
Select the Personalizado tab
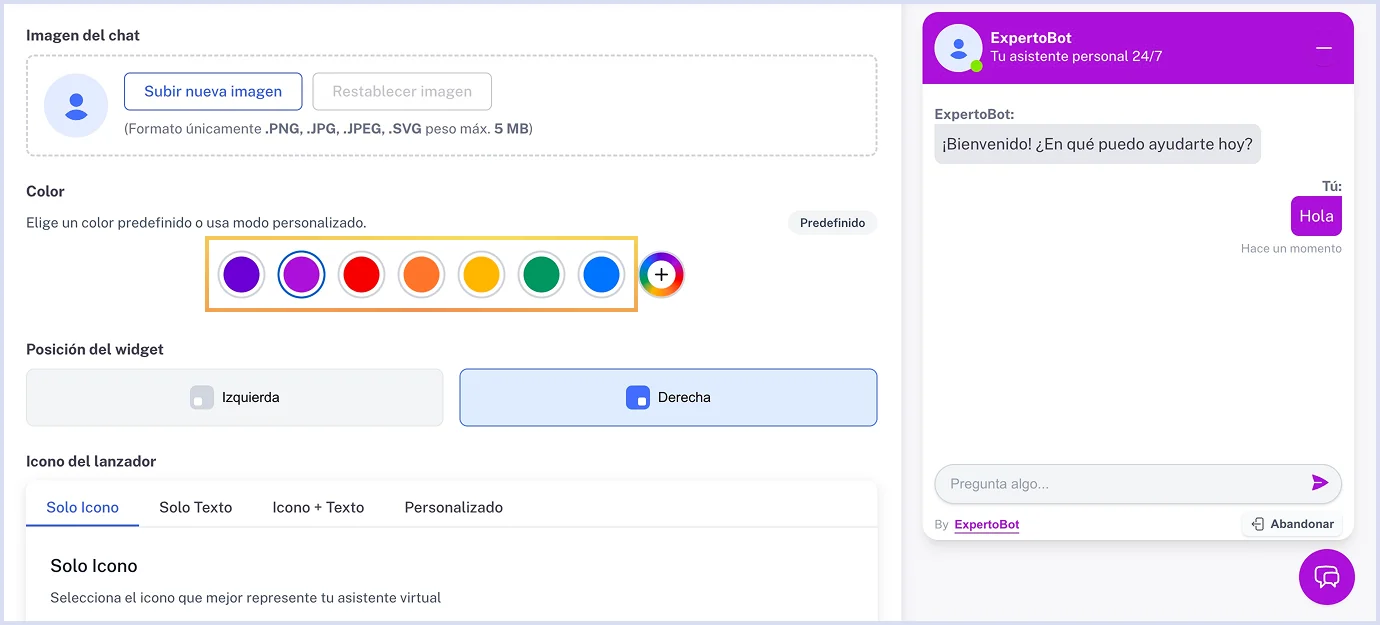[453, 507]
